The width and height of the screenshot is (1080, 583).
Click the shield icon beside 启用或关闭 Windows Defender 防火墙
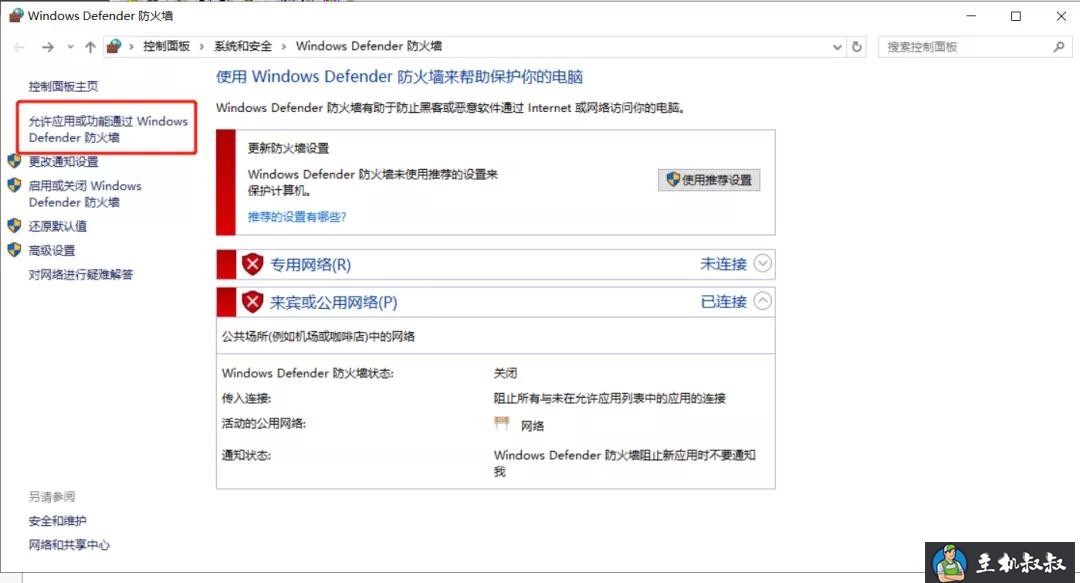pyautogui.click(x=14, y=185)
